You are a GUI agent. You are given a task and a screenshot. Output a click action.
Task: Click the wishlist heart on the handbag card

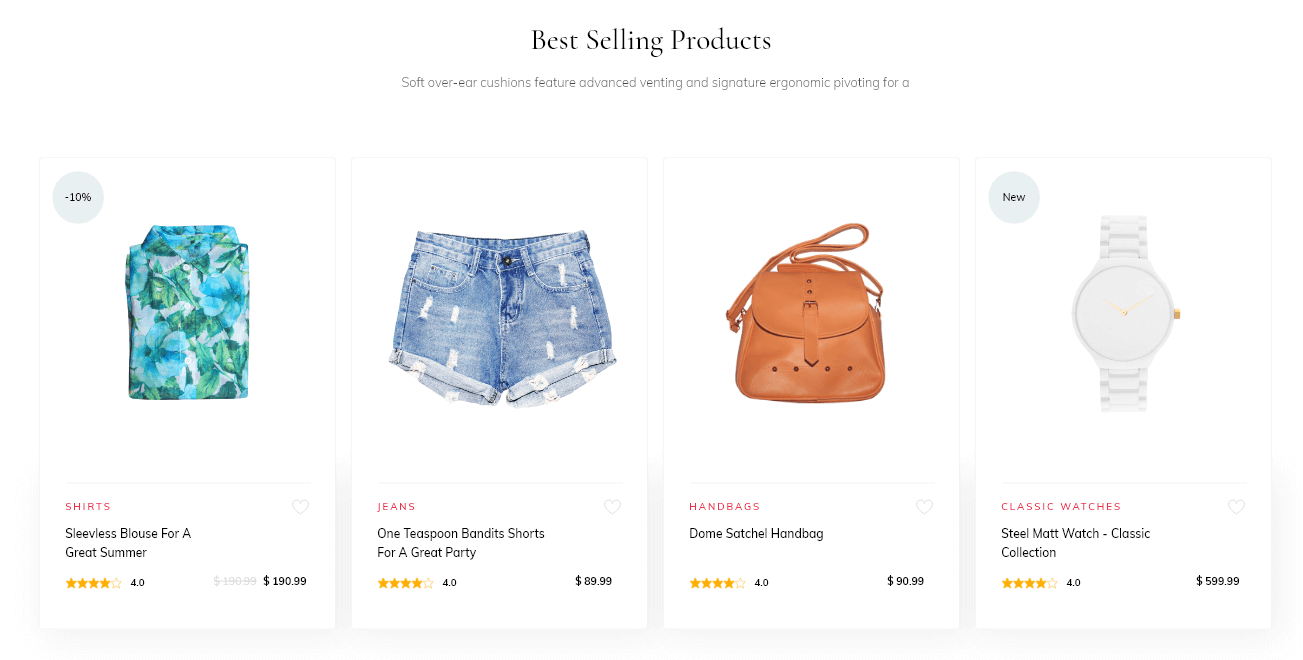point(924,507)
